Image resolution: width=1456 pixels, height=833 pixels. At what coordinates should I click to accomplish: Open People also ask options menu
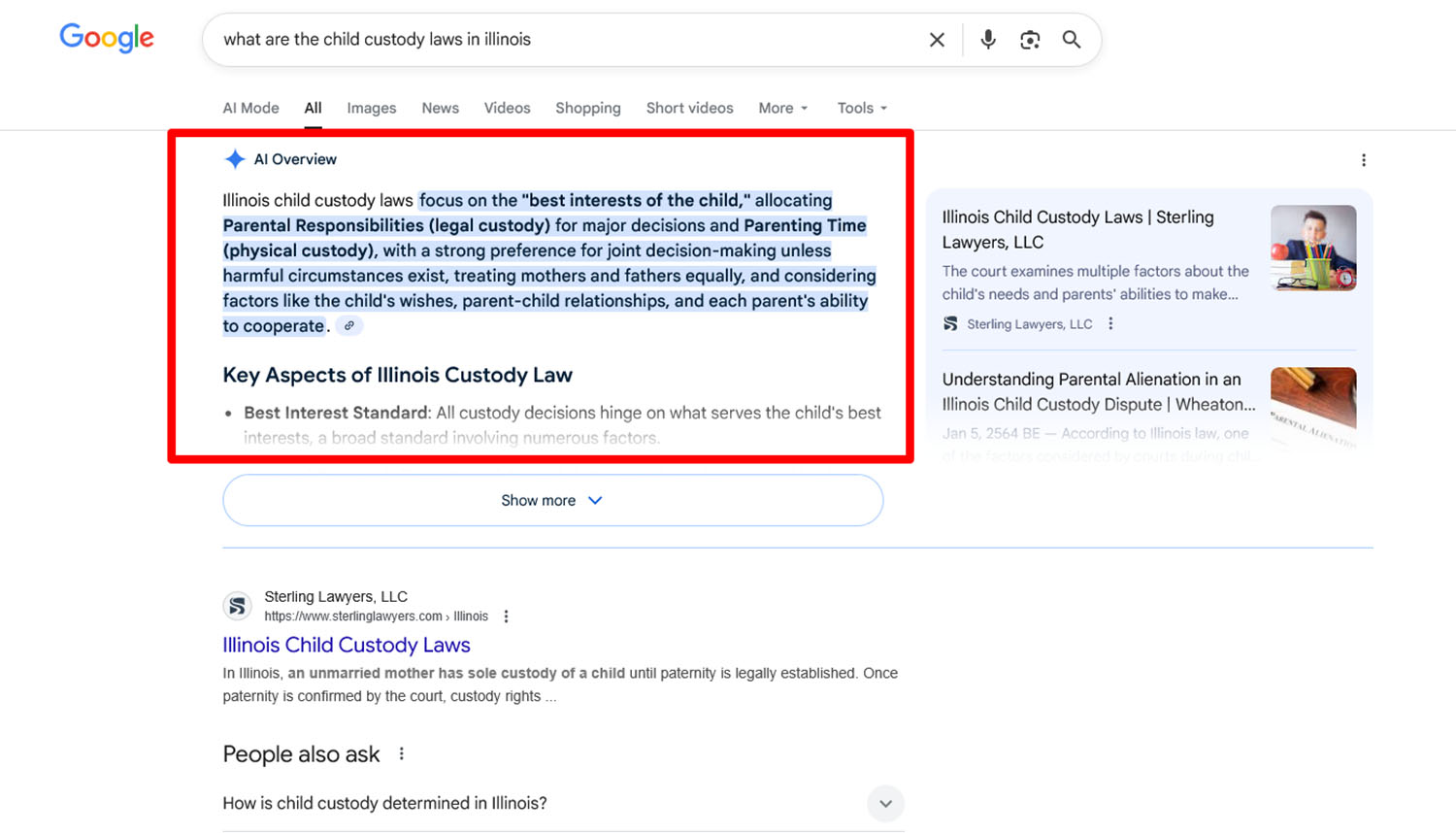[402, 754]
